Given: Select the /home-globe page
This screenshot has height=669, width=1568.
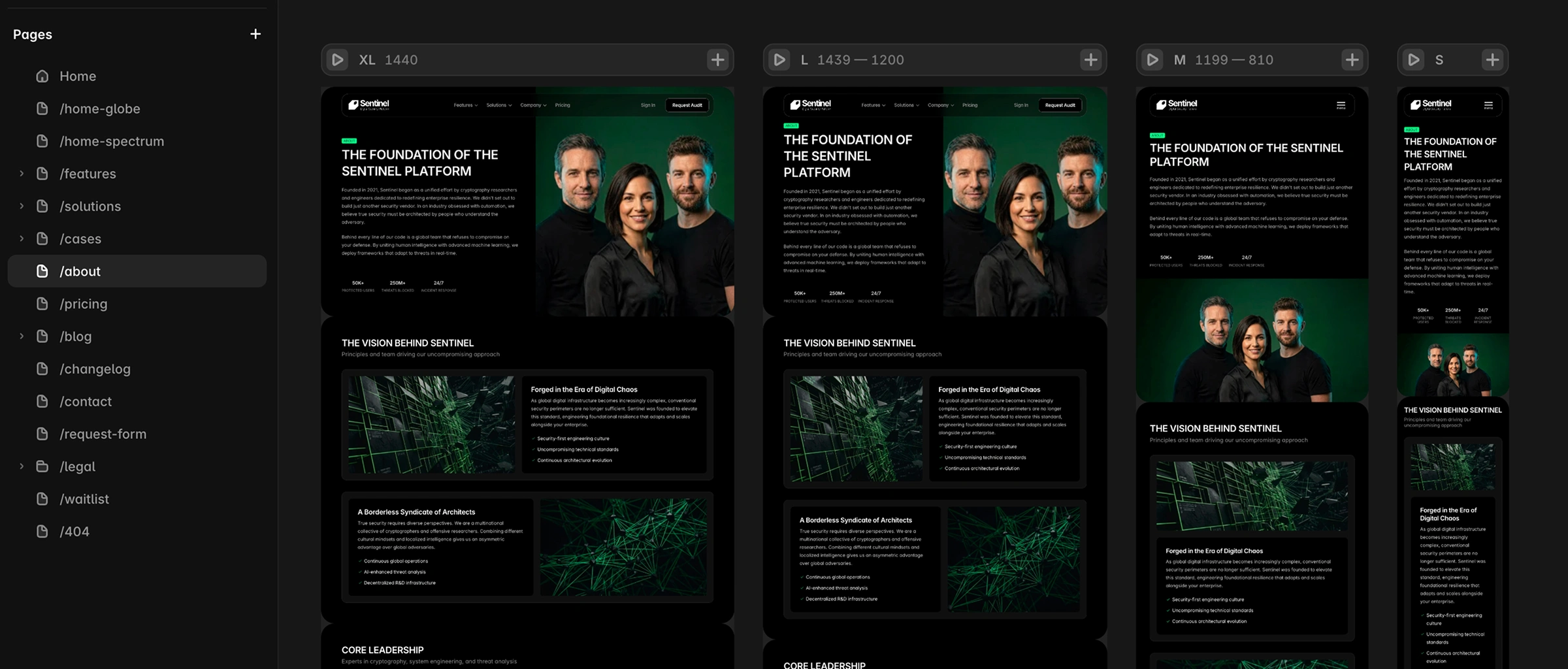Looking at the screenshot, I should 137,108.
